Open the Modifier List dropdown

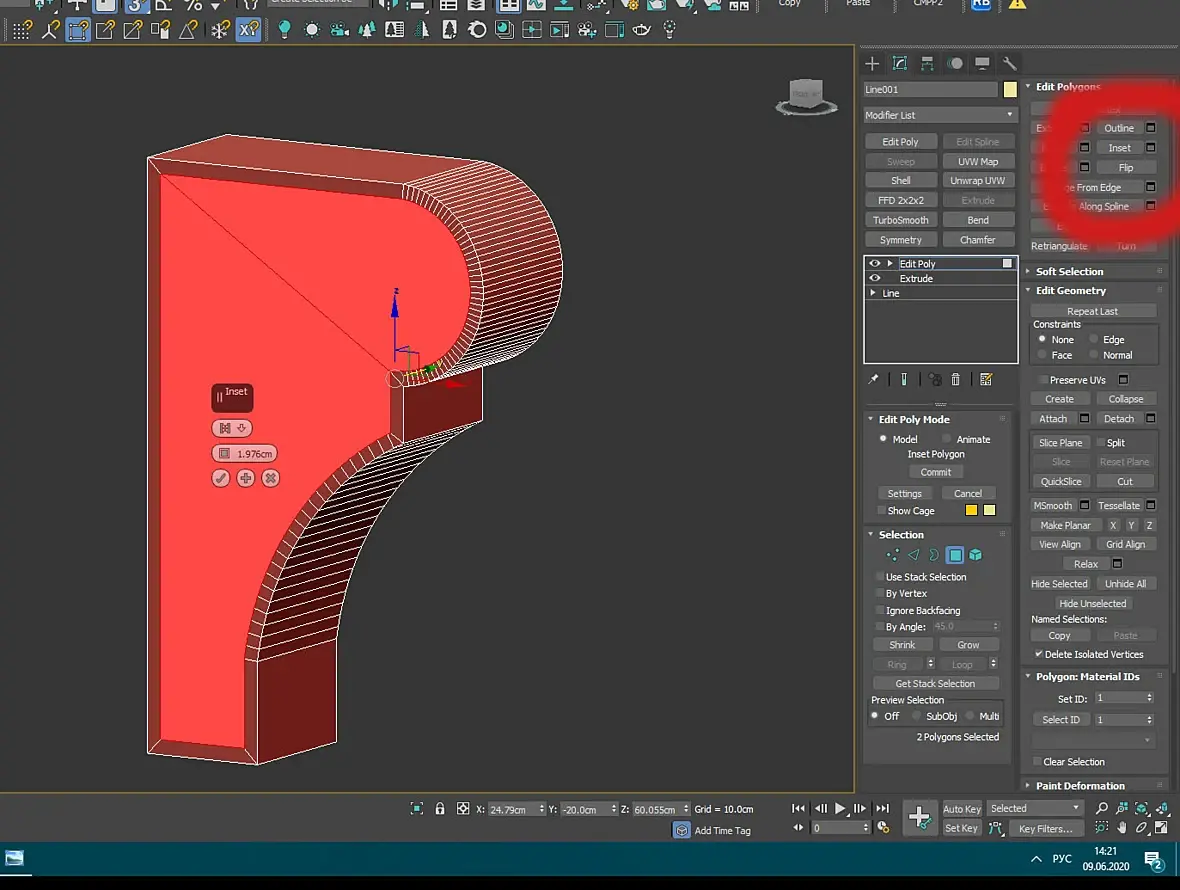[939, 115]
